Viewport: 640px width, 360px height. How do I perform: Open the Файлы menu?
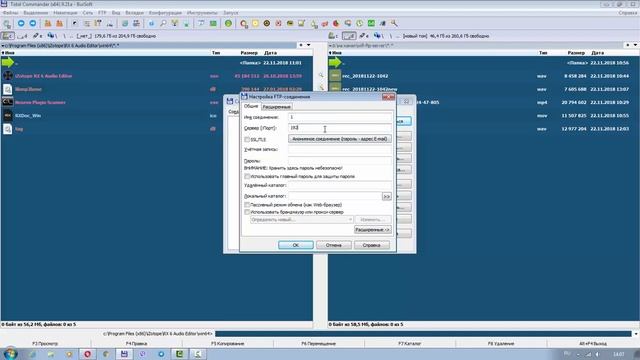(10, 13)
